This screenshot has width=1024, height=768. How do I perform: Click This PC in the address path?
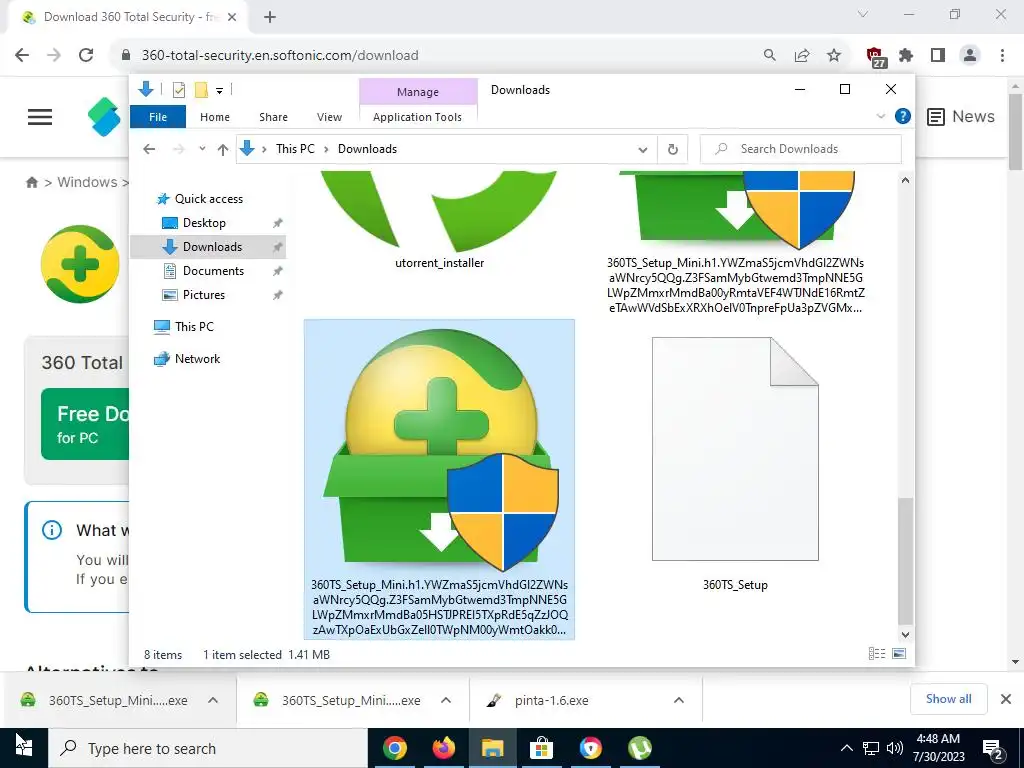(x=295, y=149)
